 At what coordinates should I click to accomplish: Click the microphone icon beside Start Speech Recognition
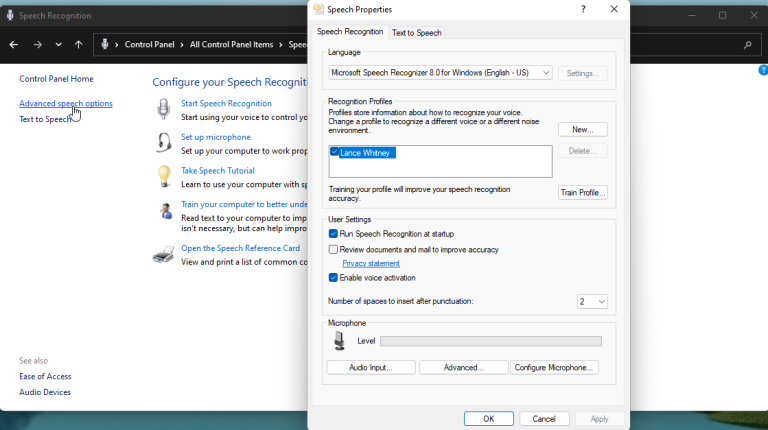click(164, 110)
